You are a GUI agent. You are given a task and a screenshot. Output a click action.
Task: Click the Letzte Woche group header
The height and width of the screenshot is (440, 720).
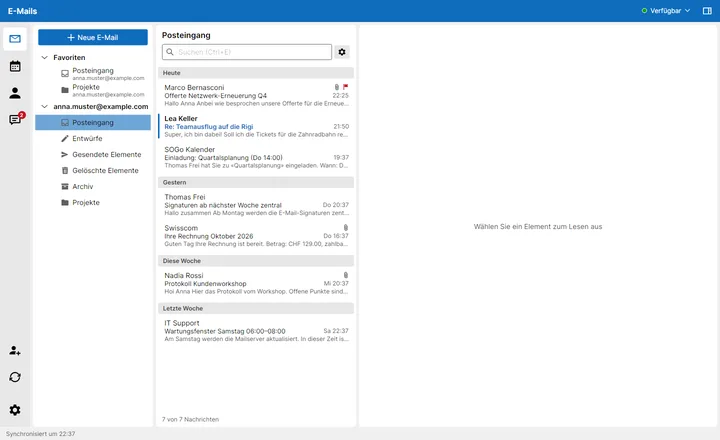tap(256, 308)
